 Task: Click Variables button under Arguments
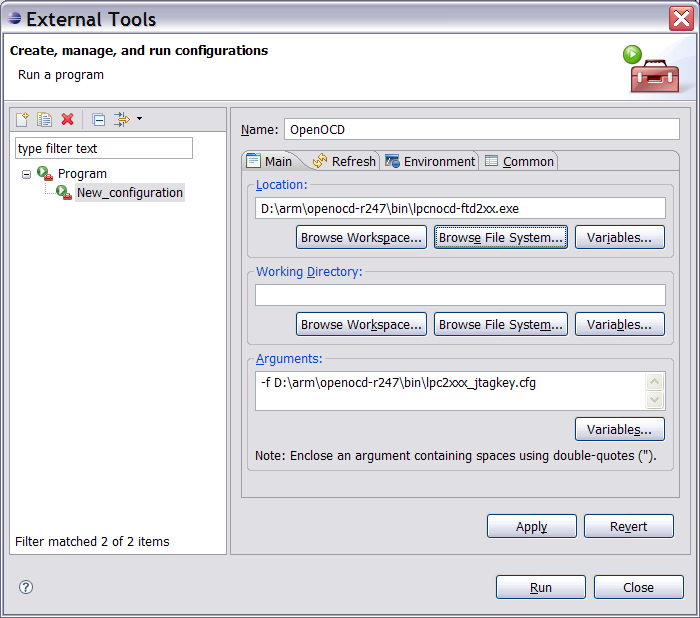620,429
